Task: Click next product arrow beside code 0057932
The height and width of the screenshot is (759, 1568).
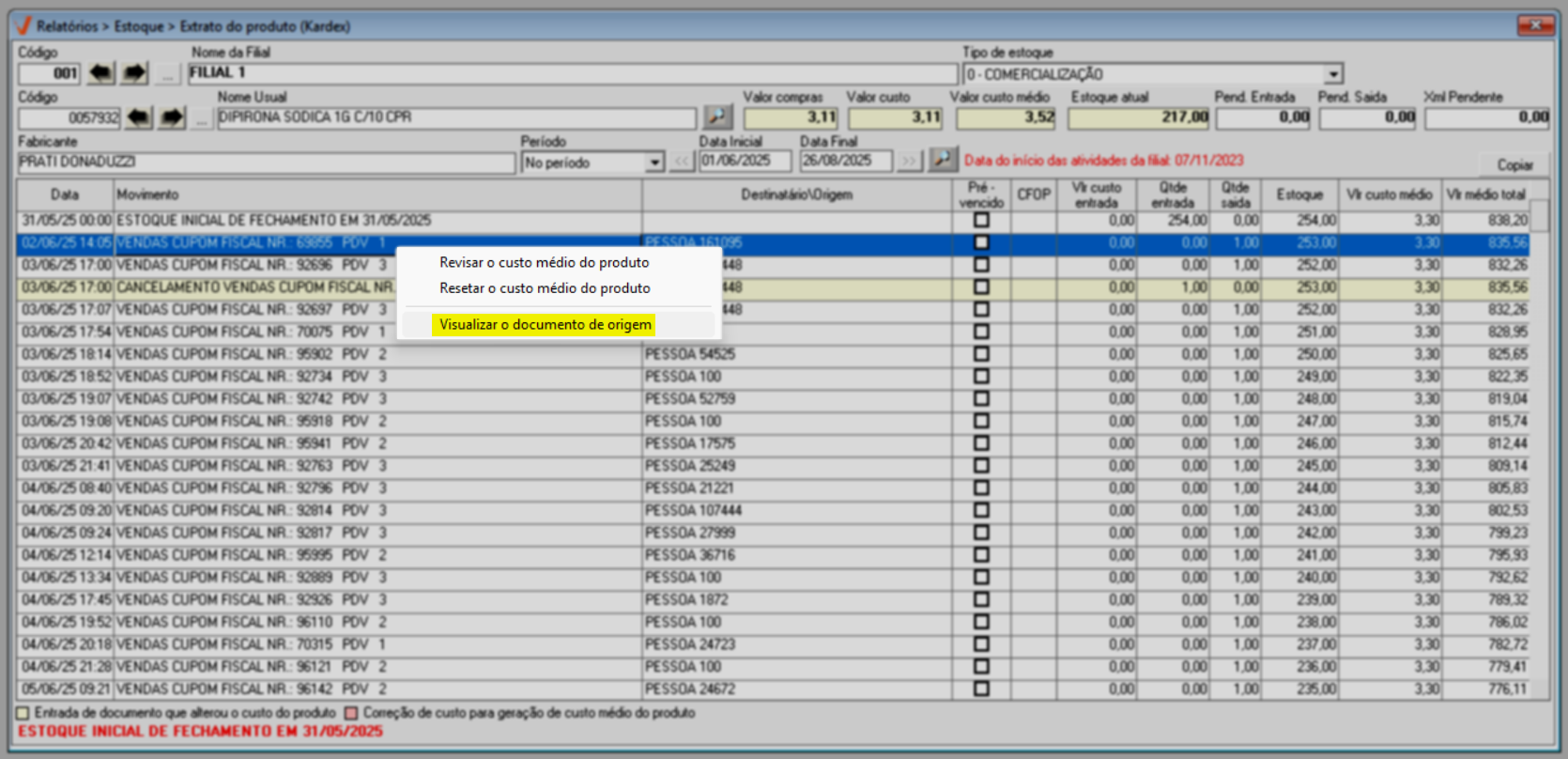Action: pos(172,117)
